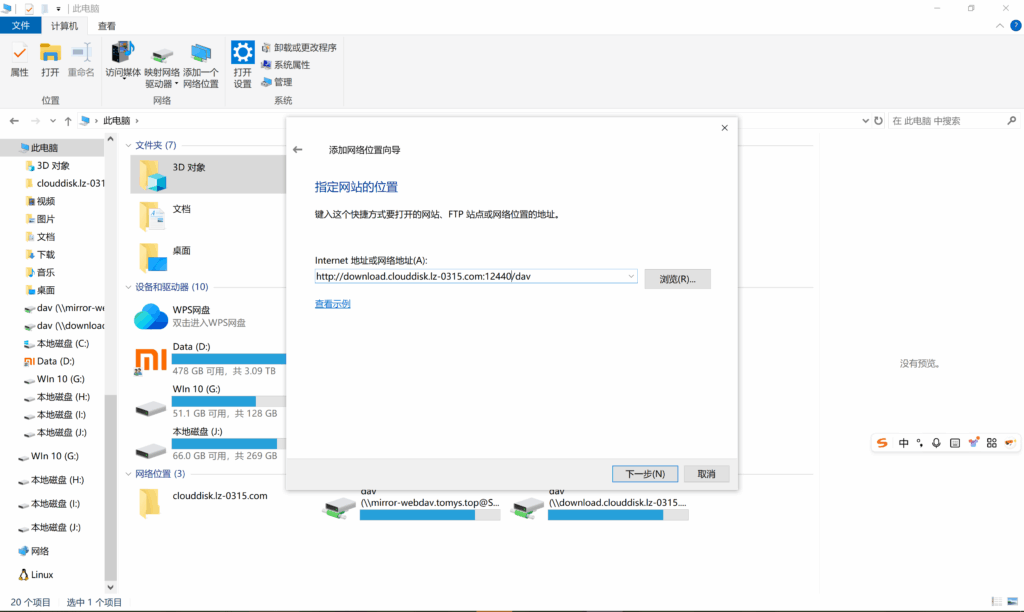Click the 属性 (Properties) ribbon icon

tap(19, 53)
